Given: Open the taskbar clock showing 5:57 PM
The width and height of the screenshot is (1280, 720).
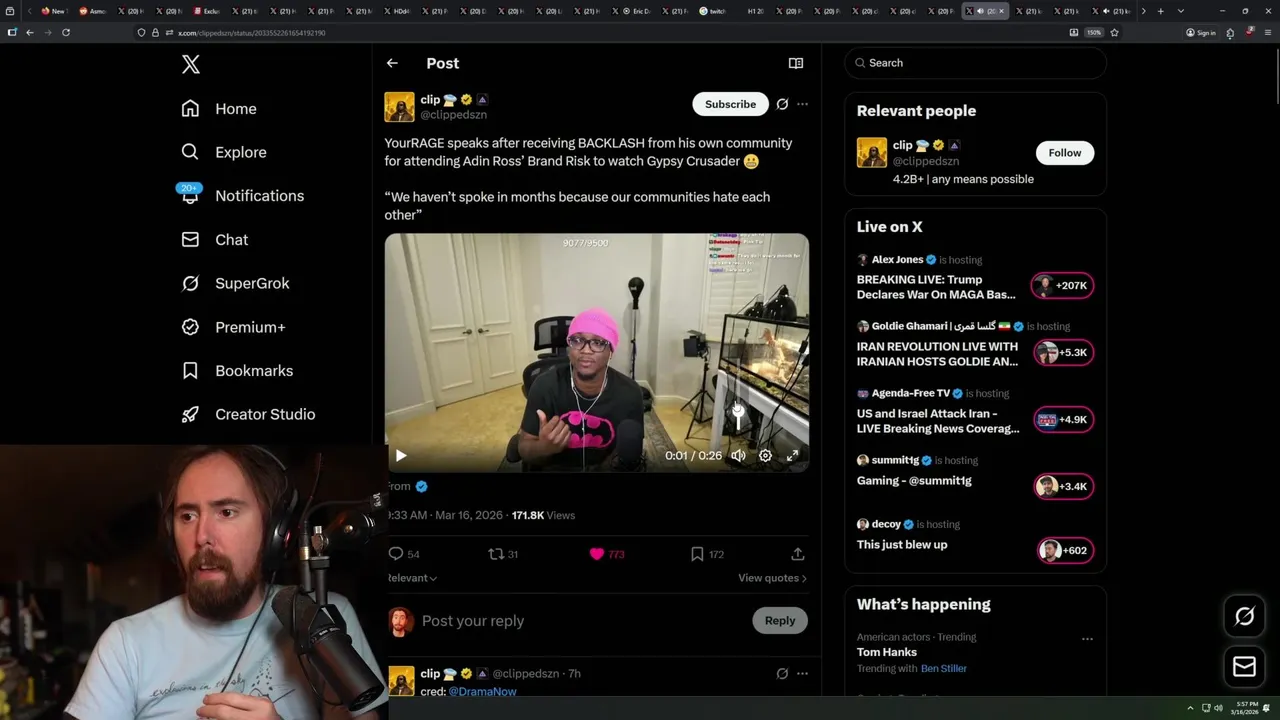Looking at the screenshot, I should (1246, 708).
